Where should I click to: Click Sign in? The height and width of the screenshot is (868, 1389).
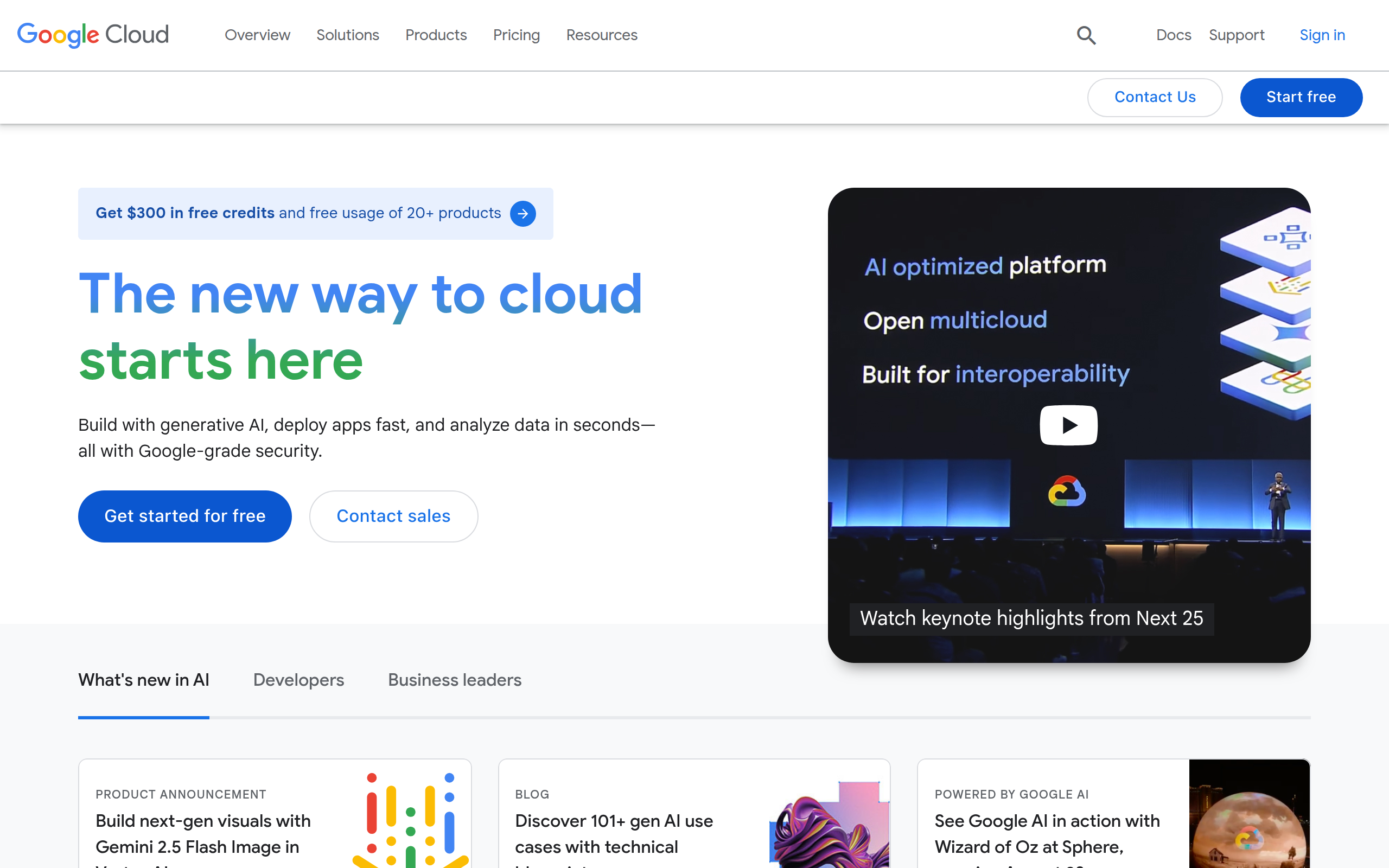tap(1322, 35)
